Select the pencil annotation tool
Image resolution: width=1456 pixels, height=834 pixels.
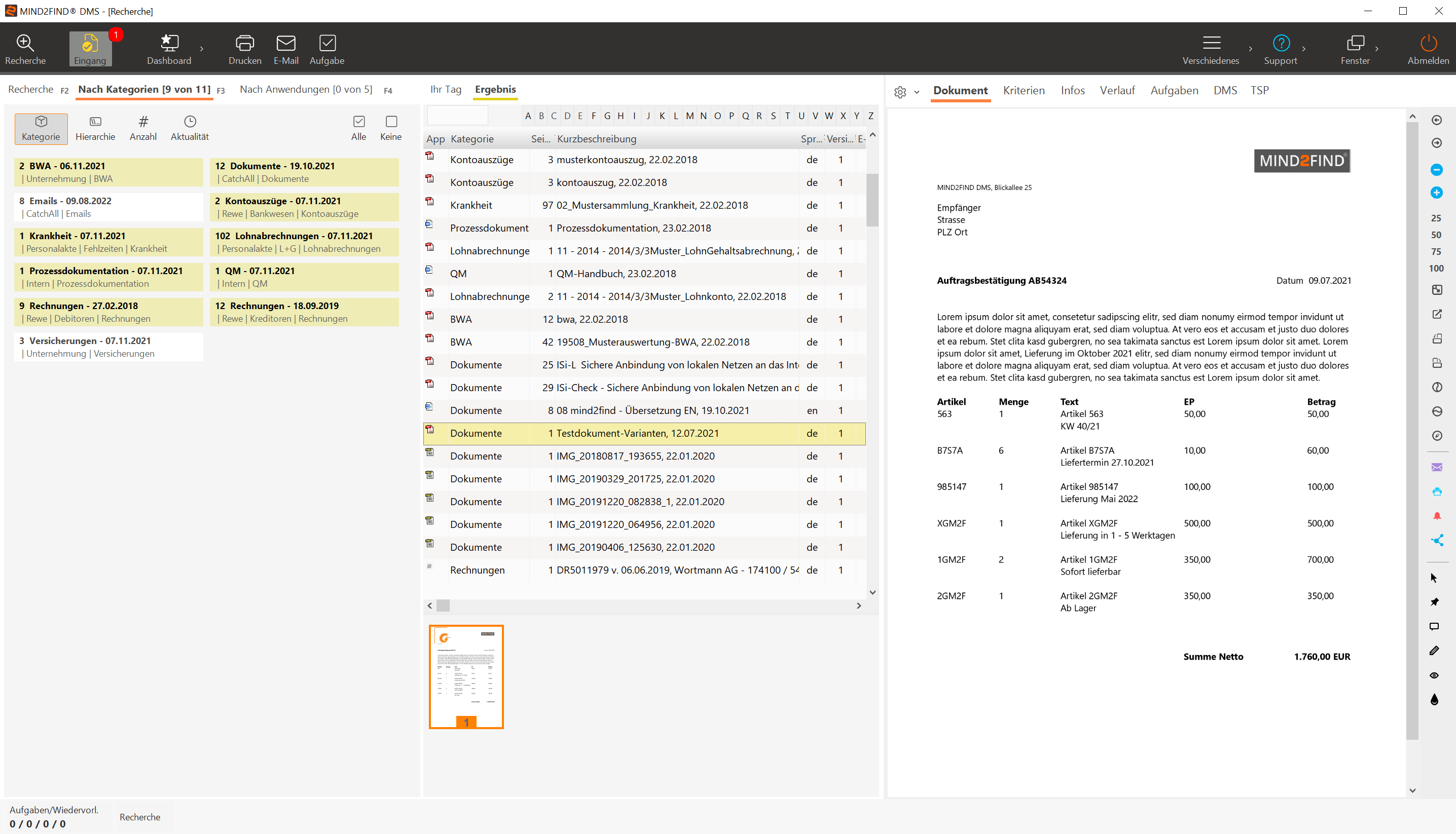(x=1434, y=651)
